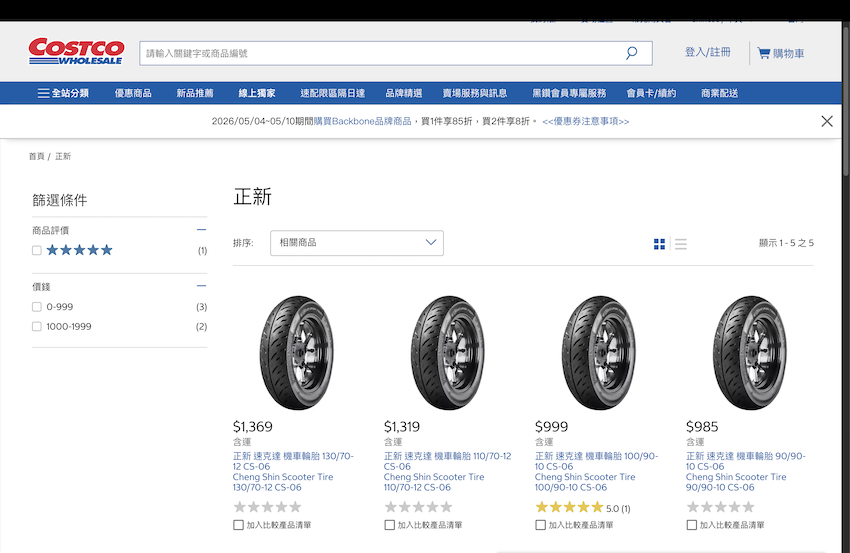Click the $1,369 price text
The image size is (850, 553).
click(253, 427)
